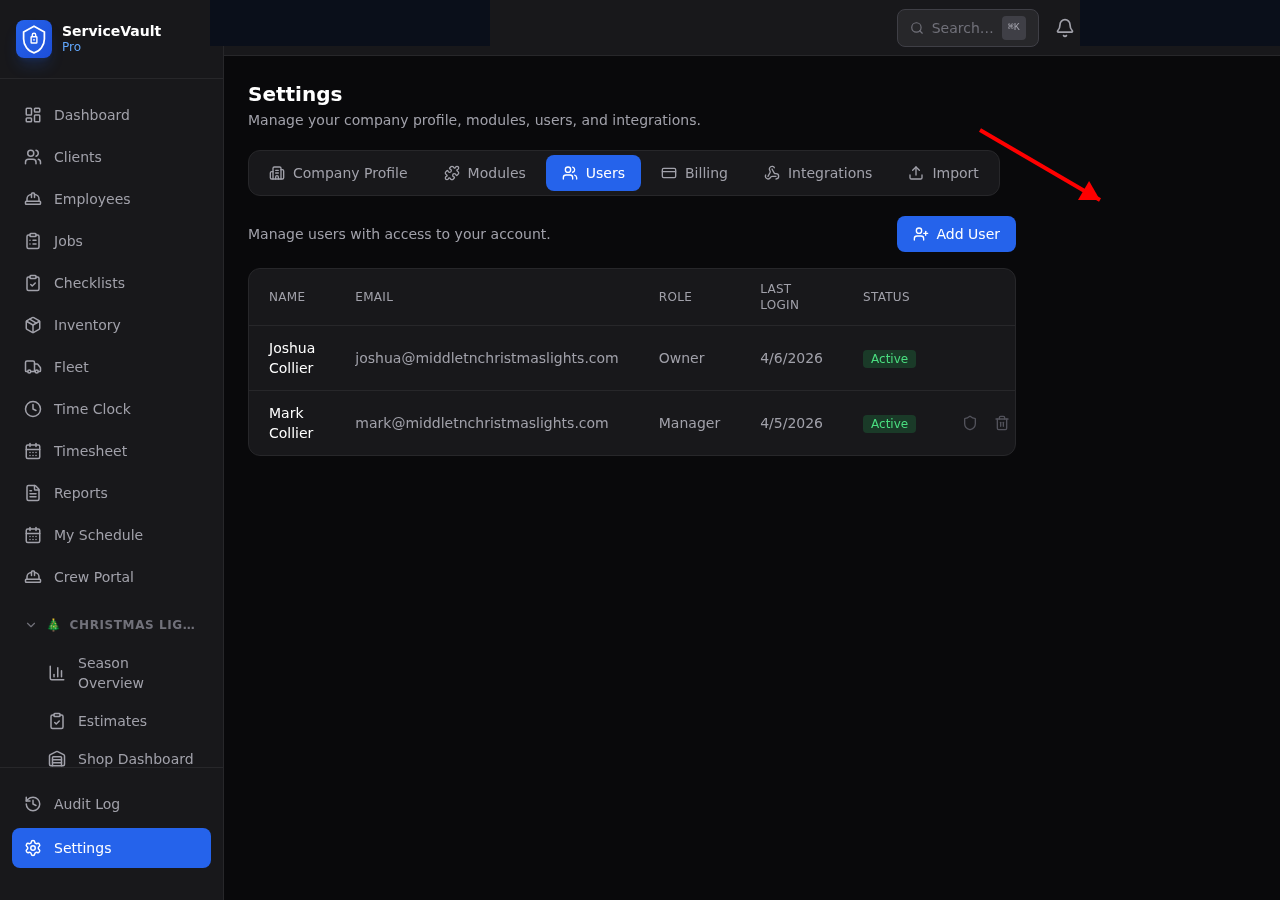Open the Import settings tab
The image size is (1280, 900).
click(943, 173)
